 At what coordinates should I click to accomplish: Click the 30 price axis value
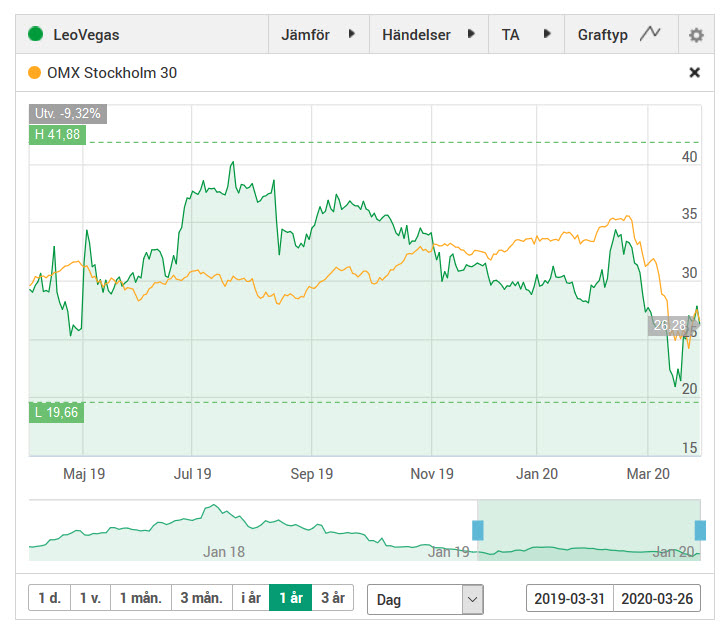[x=689, y=273]
